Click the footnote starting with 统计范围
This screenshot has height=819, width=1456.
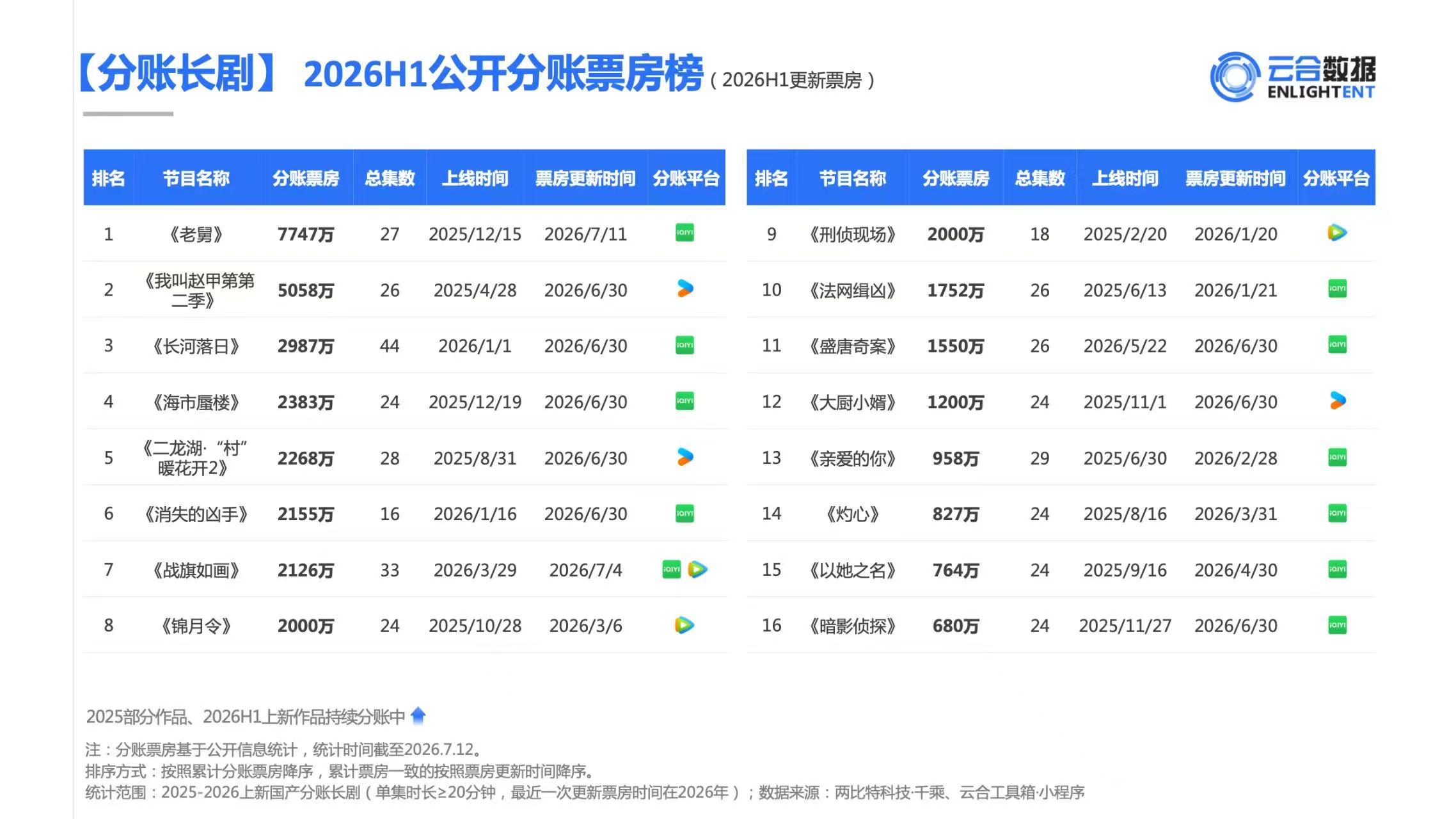tap(585, 793)
